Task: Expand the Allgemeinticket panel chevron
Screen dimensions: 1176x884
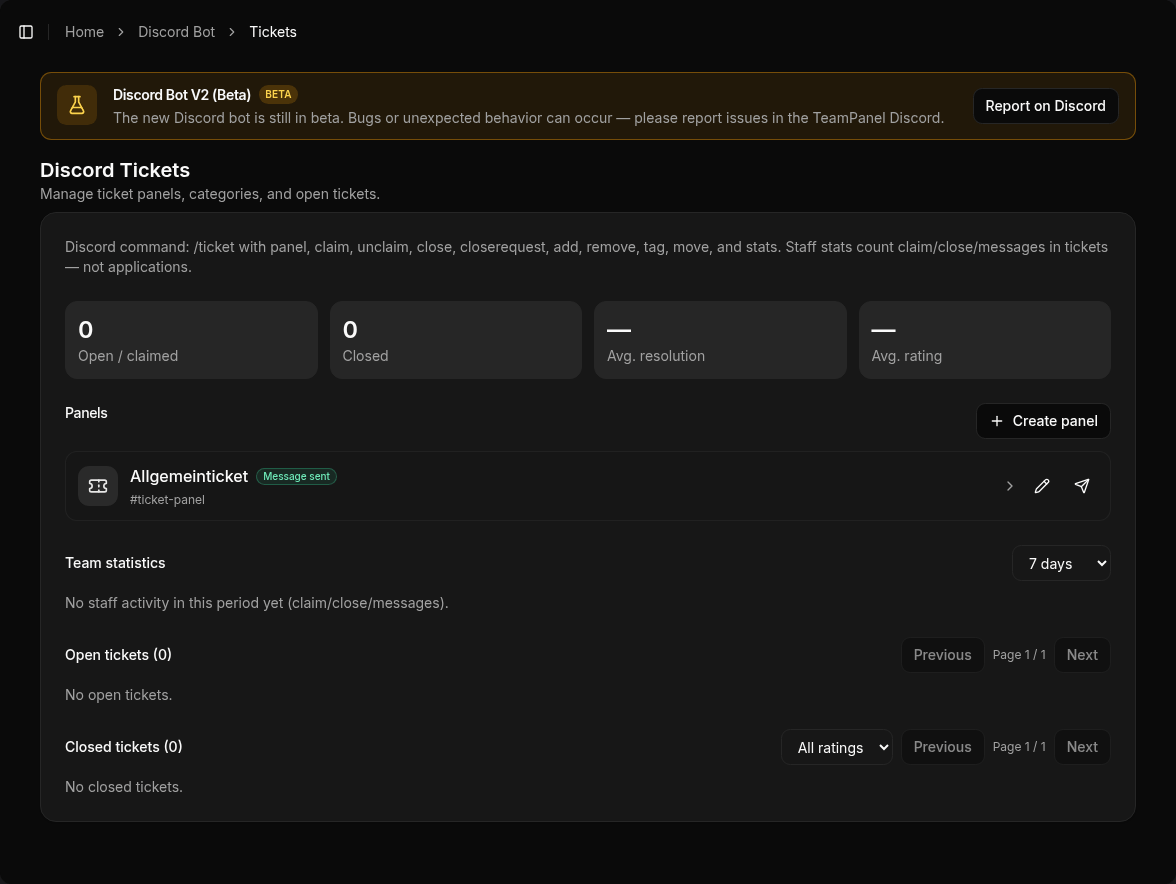Action: [x=1010, y=486]
